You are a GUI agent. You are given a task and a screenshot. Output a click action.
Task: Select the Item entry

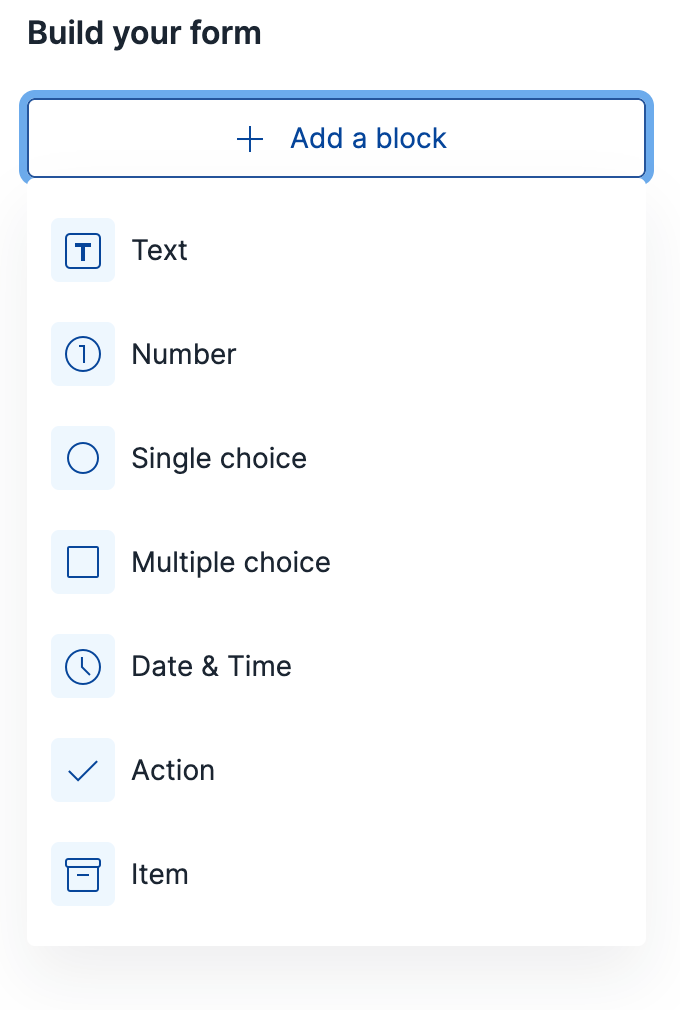coord(159,874)
